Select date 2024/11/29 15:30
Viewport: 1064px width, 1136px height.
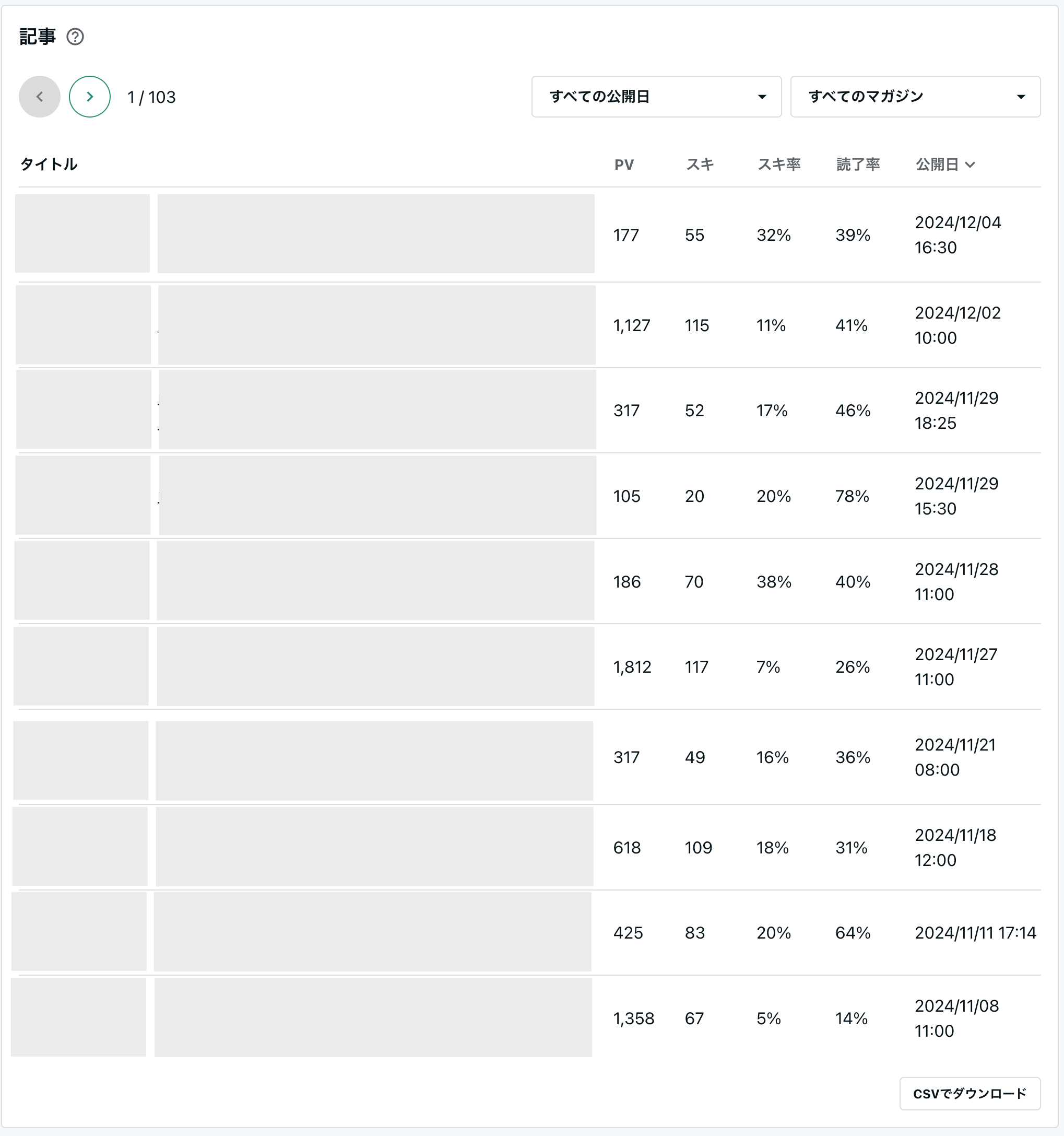click(x=956, y=496)
